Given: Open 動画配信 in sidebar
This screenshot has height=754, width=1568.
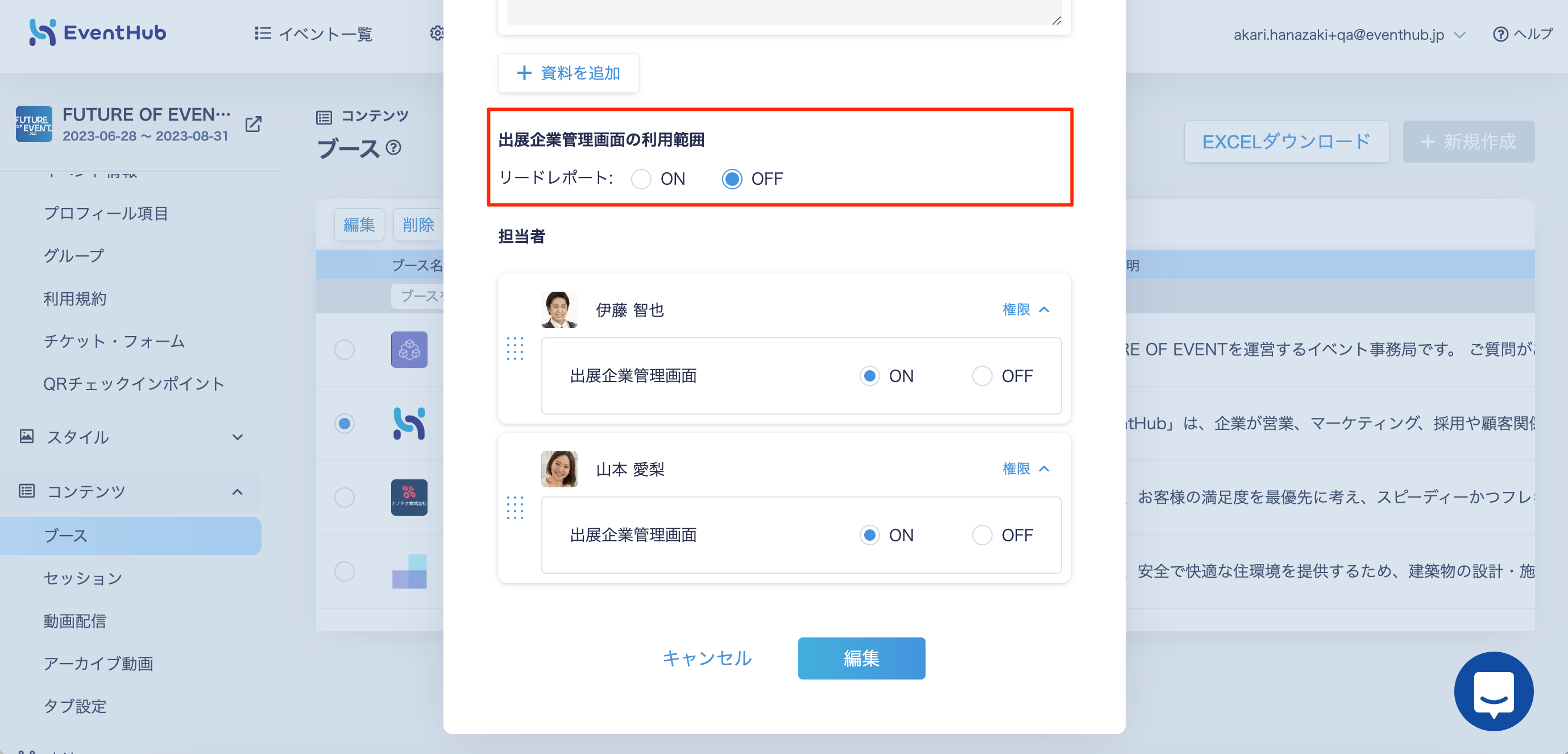Looking at the screenshot, I should [75, 620].
